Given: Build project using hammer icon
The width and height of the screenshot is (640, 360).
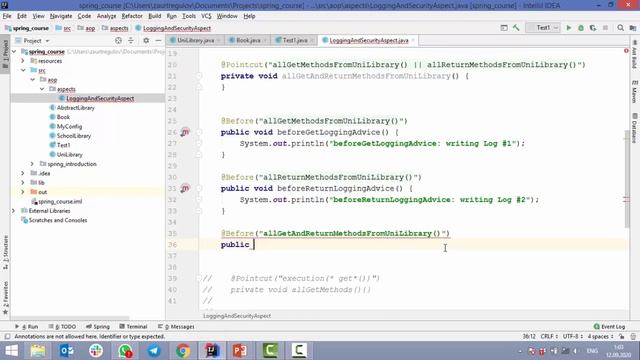Looking at the screenshot, I should 516,28.
